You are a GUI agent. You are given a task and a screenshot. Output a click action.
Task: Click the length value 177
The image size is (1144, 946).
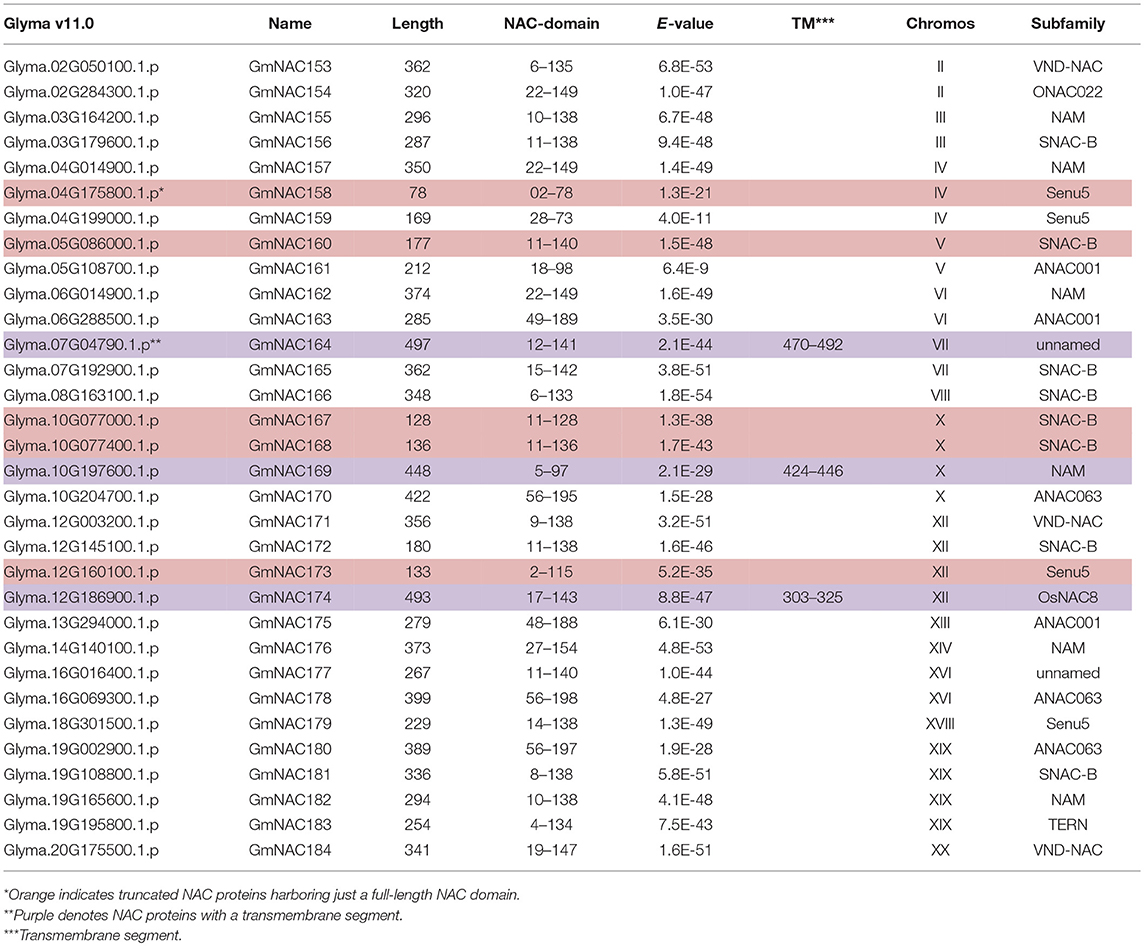click(417, 244)
